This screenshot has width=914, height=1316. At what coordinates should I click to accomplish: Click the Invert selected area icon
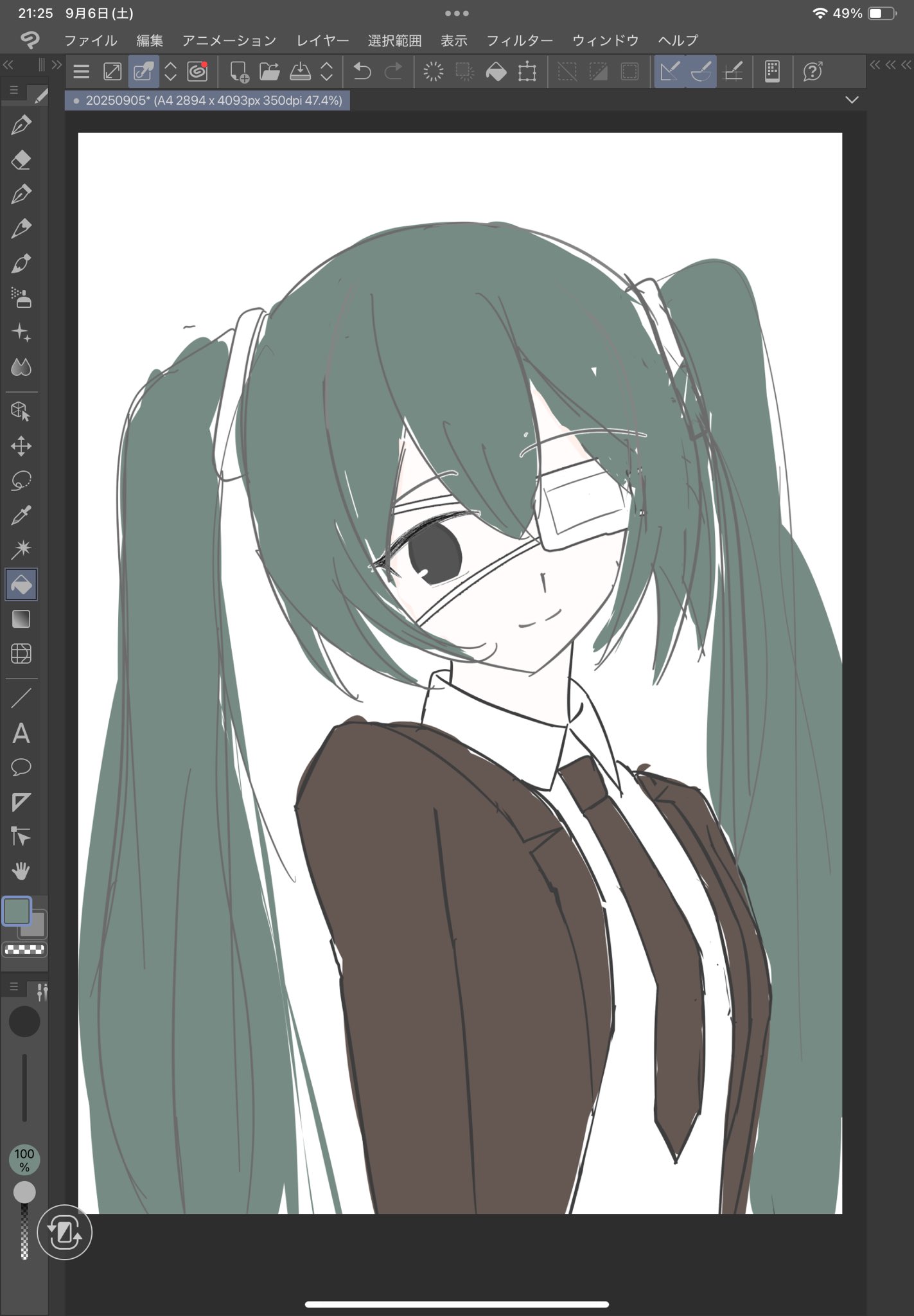(598, 71)
